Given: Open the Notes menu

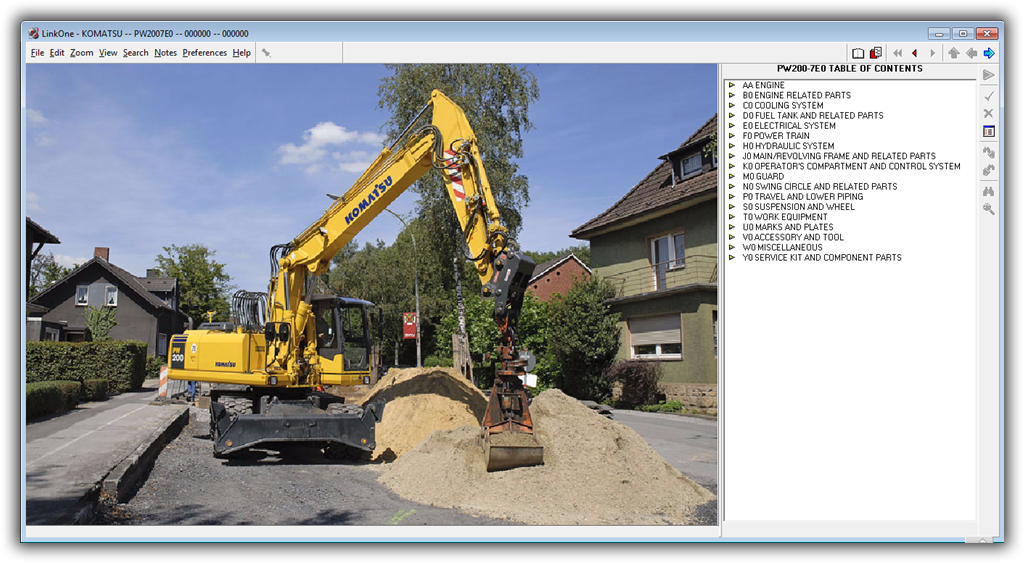Looking at the screenshot, I should [165, 53].
